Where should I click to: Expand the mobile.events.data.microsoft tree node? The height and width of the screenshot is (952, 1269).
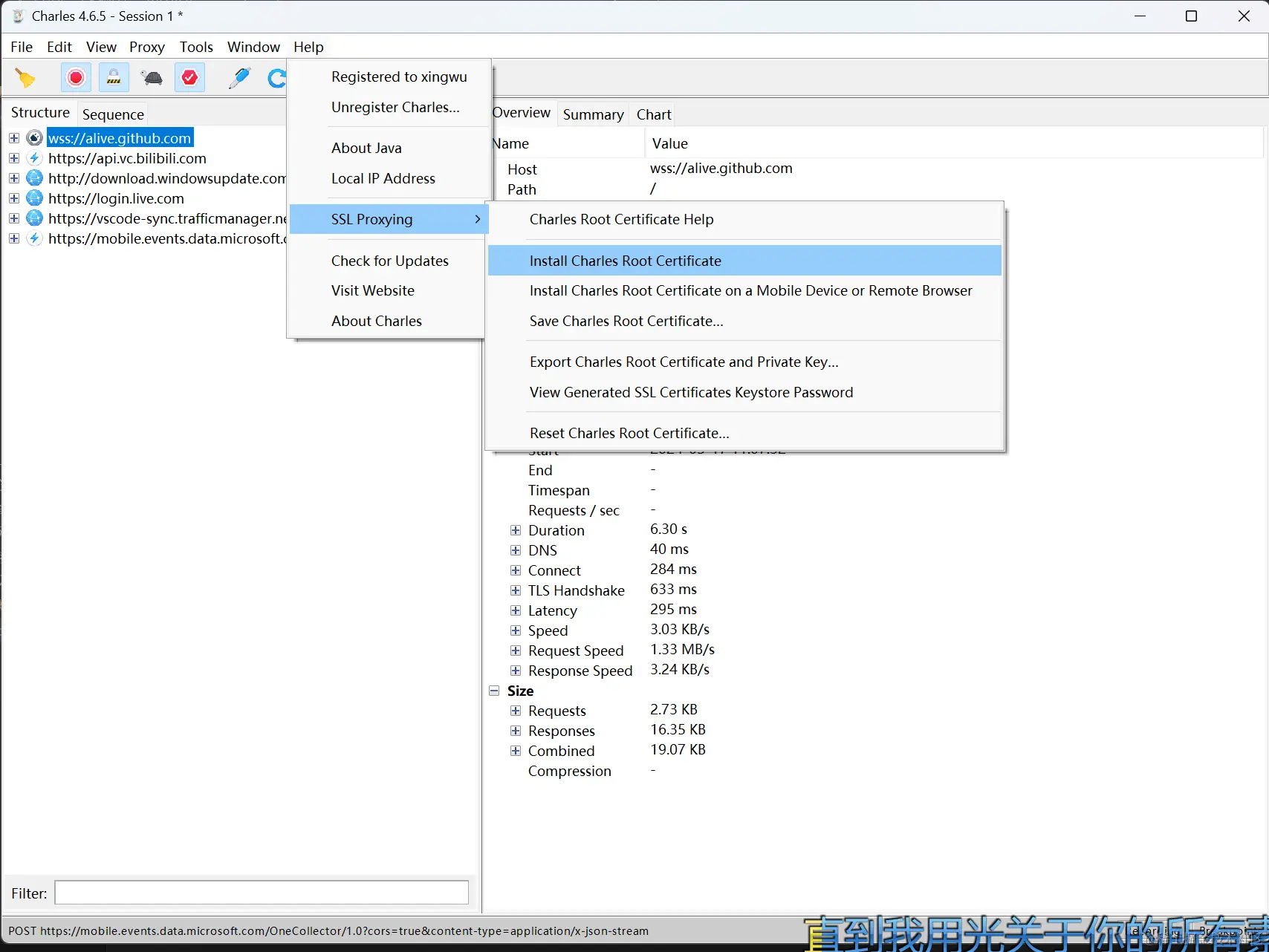tap(14, 238)
